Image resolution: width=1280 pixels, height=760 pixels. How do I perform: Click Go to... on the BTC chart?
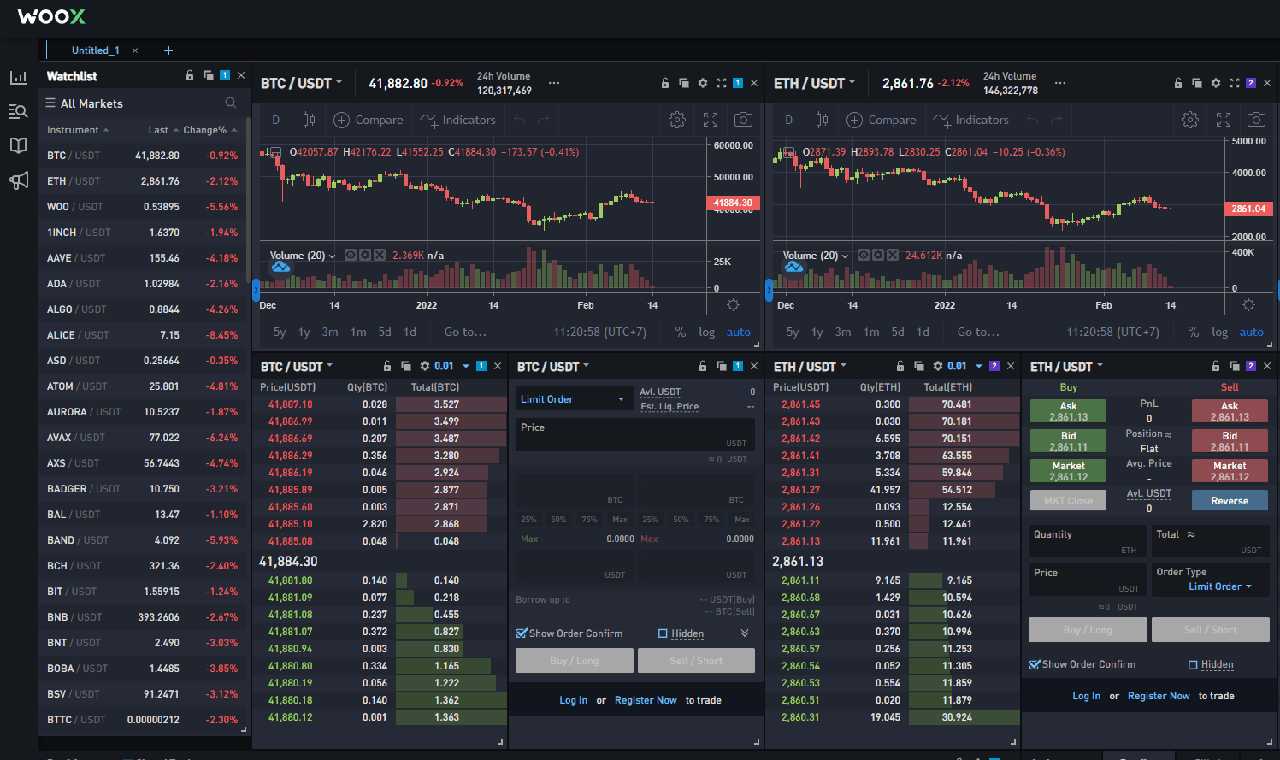(x=466, y=332)
